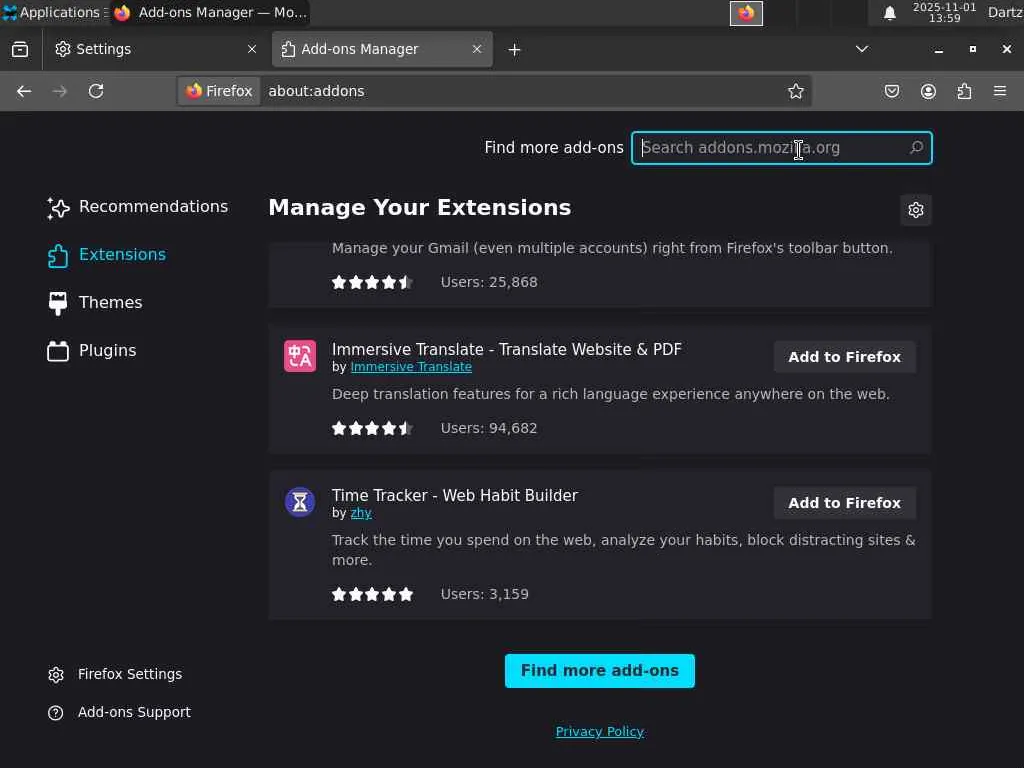The height and width of the screenshot is (768, 1024).
Task: Bookmark this page with the star icon
Action: pyautogui.click(x=795, y=91)
